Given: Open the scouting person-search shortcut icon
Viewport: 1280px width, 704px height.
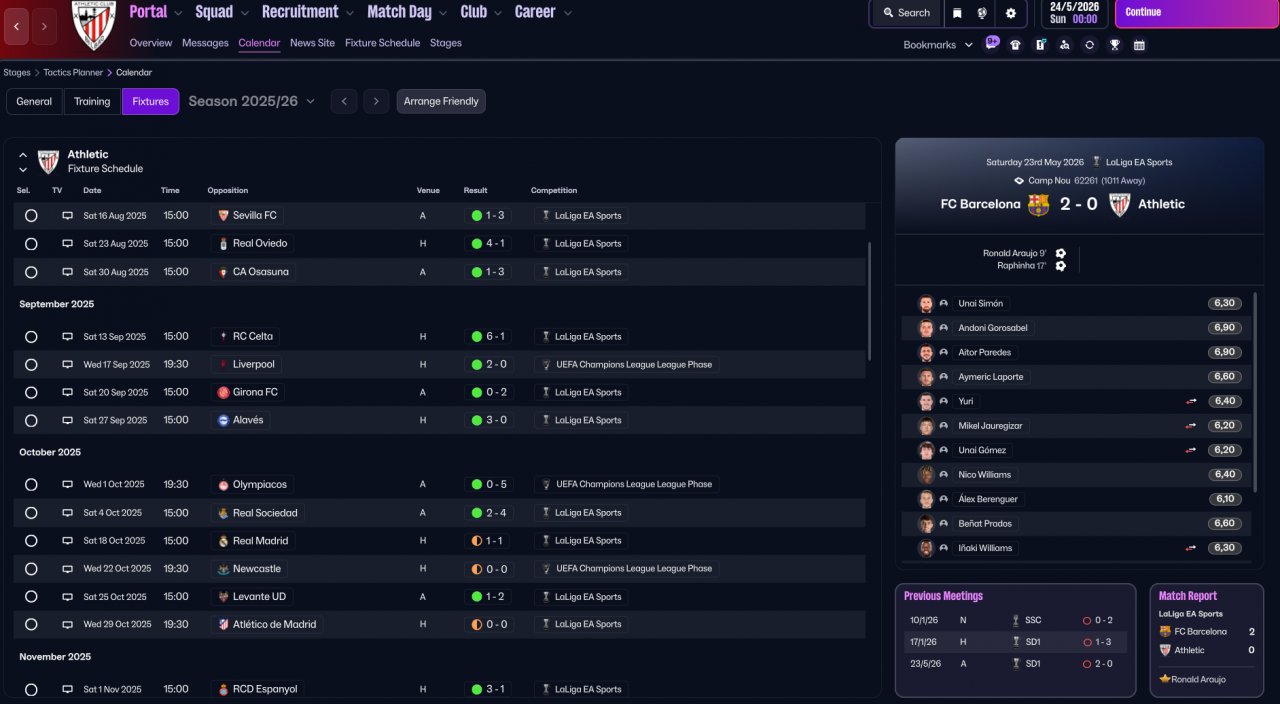Looking at the screenshot, I should (1064, 45).
